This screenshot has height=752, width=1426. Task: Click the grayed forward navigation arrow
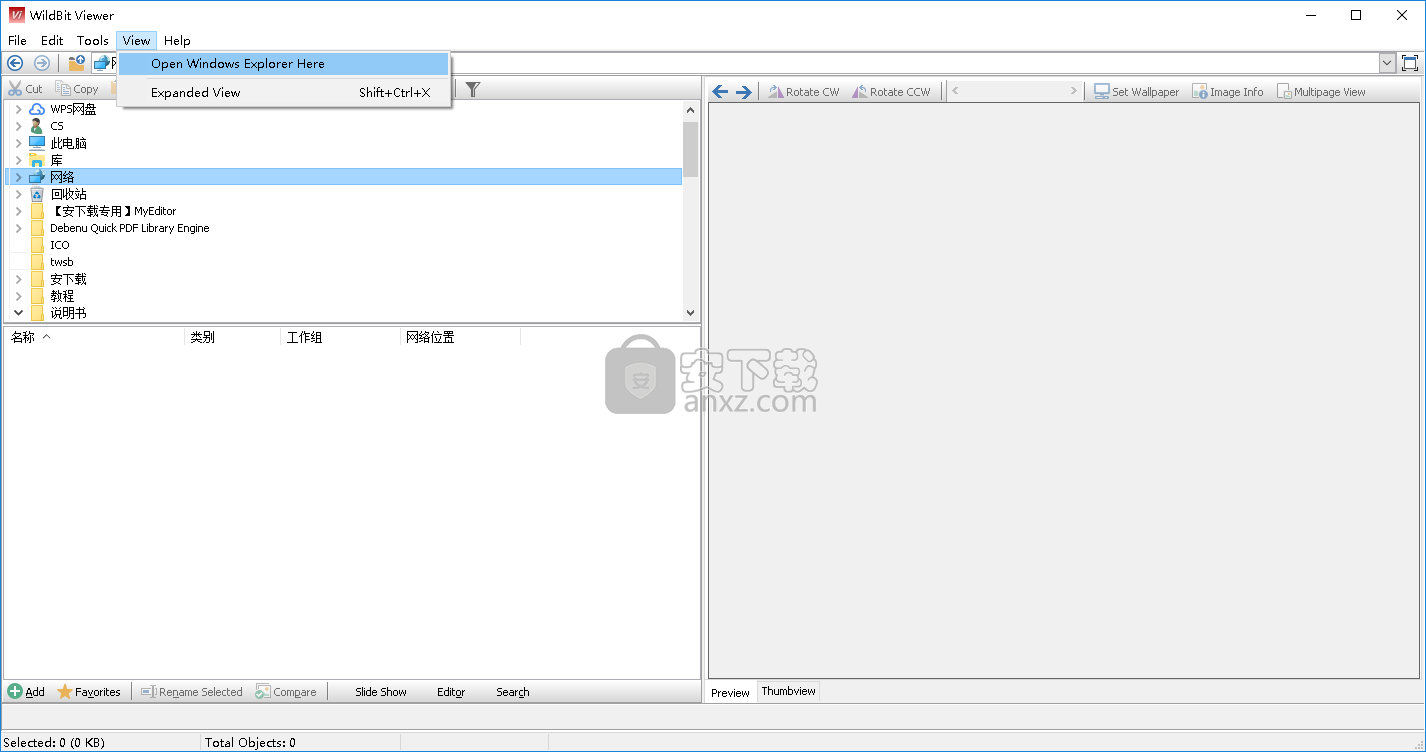coord(41,63)
